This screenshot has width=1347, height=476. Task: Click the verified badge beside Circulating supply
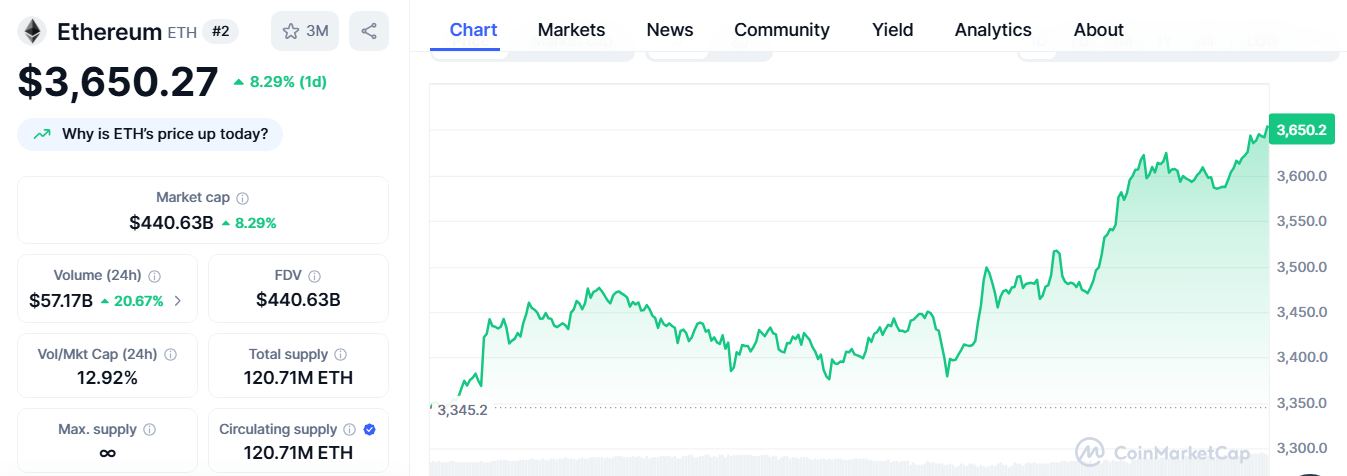[370, 430]
